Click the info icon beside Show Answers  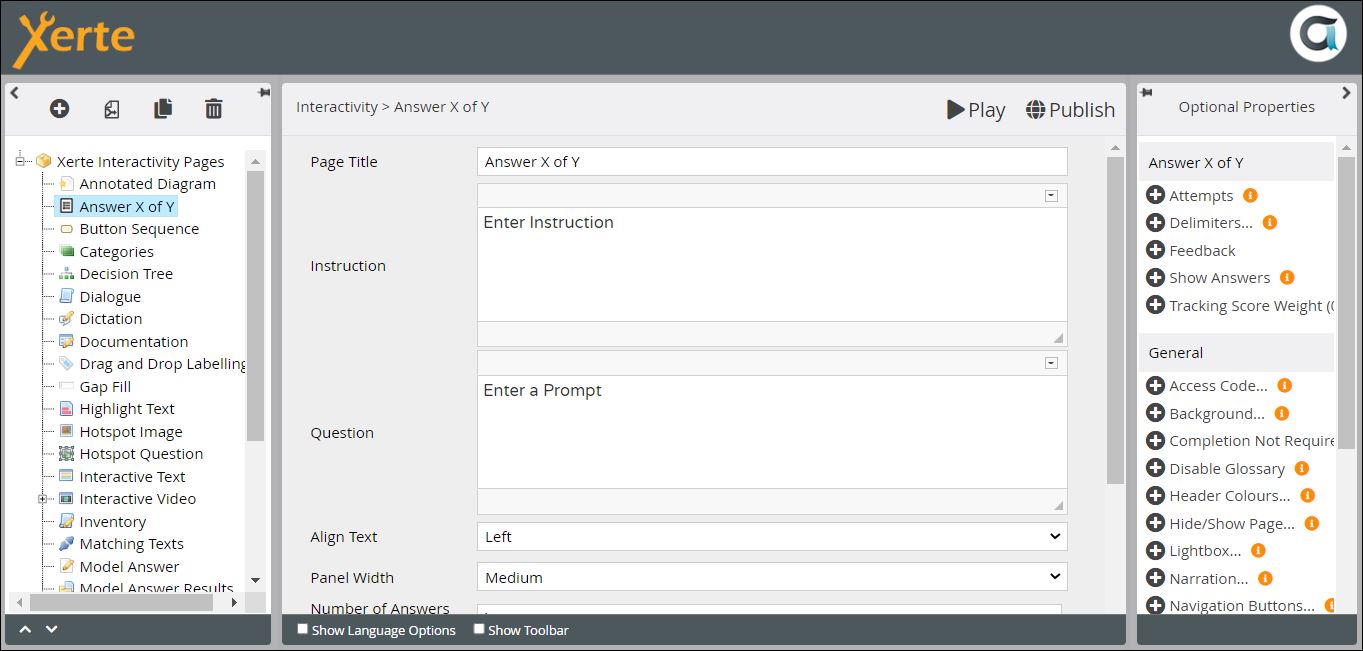click(1287, 278)
